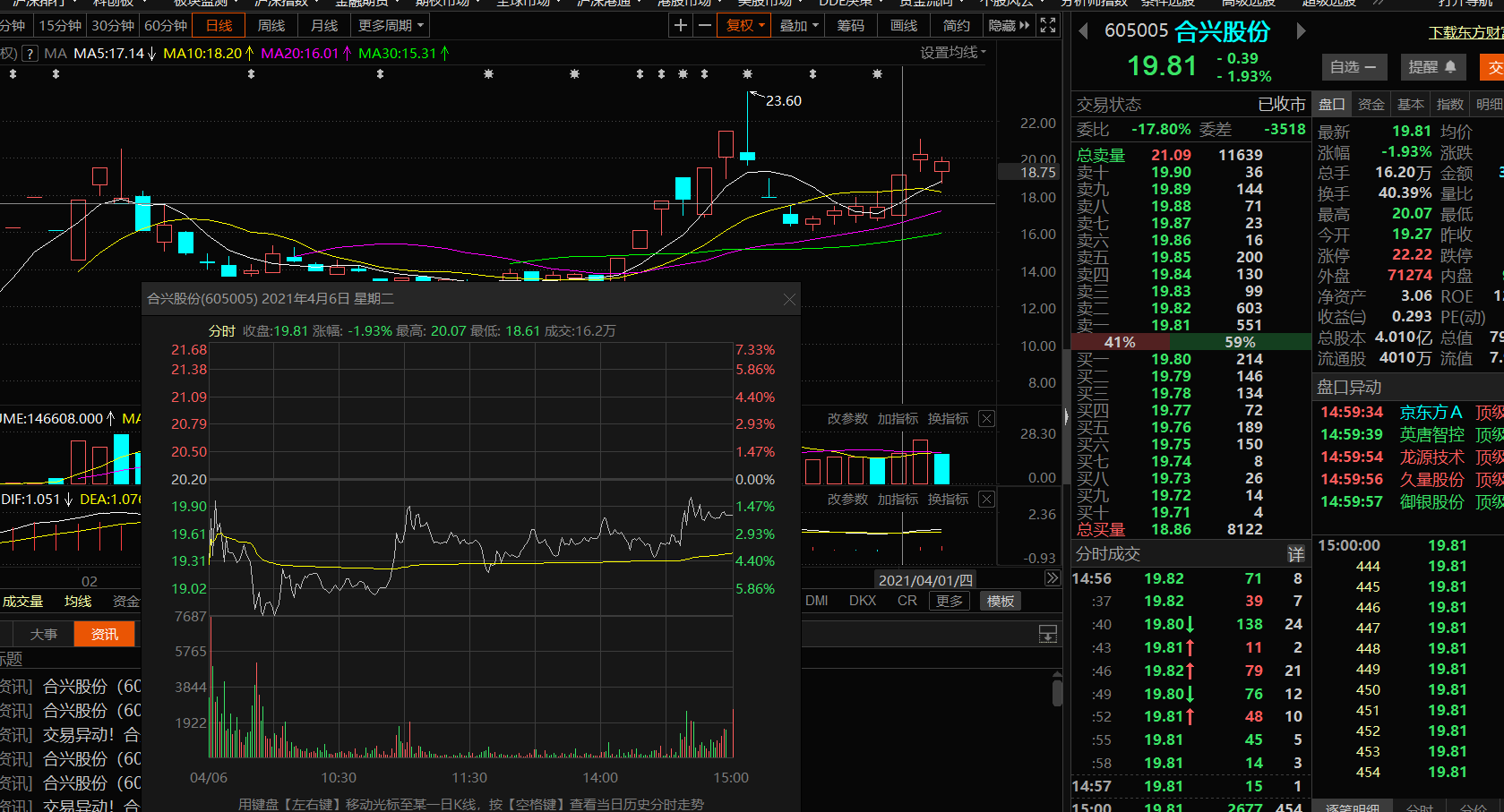Click the 下载东方财富 link
Image resolution: width=1504 pixels, height=812 pixels.
pyautogui.click(x=1465, y=32)
